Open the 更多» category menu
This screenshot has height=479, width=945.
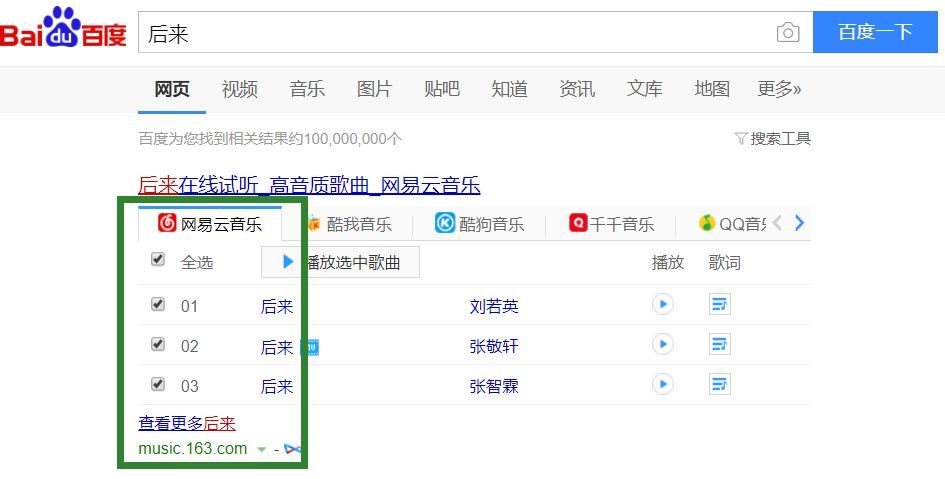pyautogui.click(x=779, y=89)
